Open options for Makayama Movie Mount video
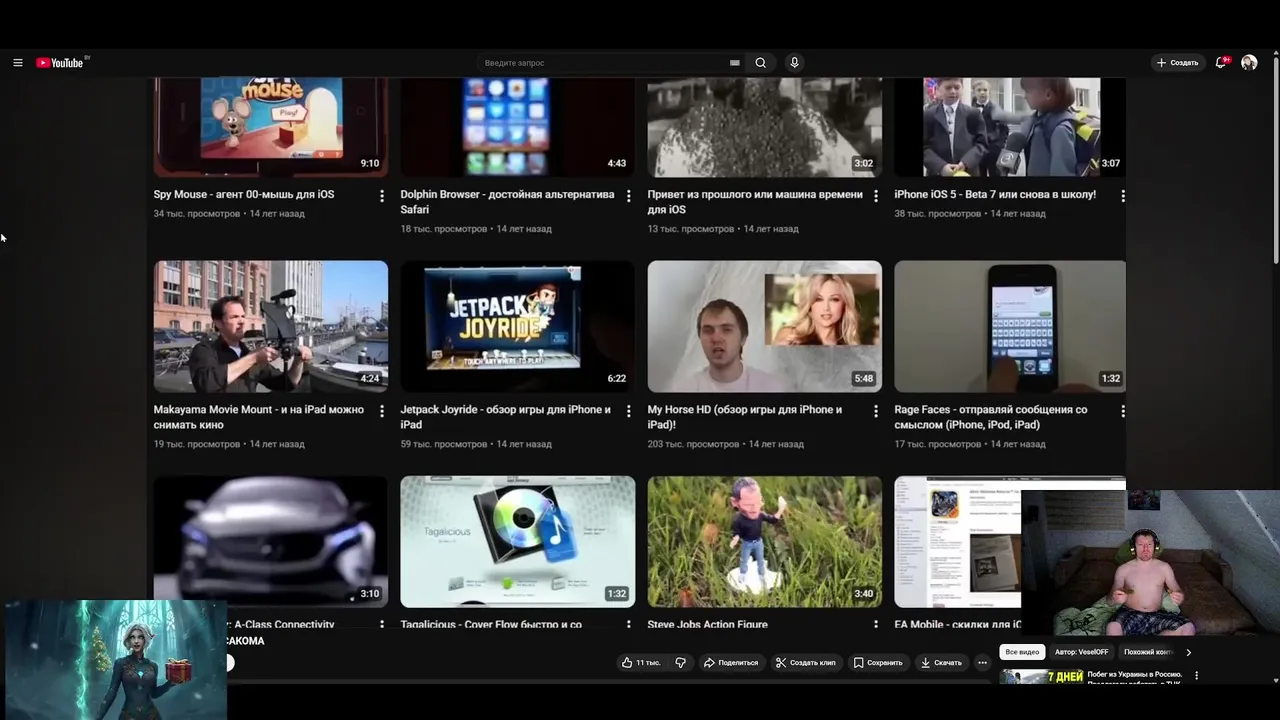This screenshot has height=720, width=1280. [x=382, y=411]
